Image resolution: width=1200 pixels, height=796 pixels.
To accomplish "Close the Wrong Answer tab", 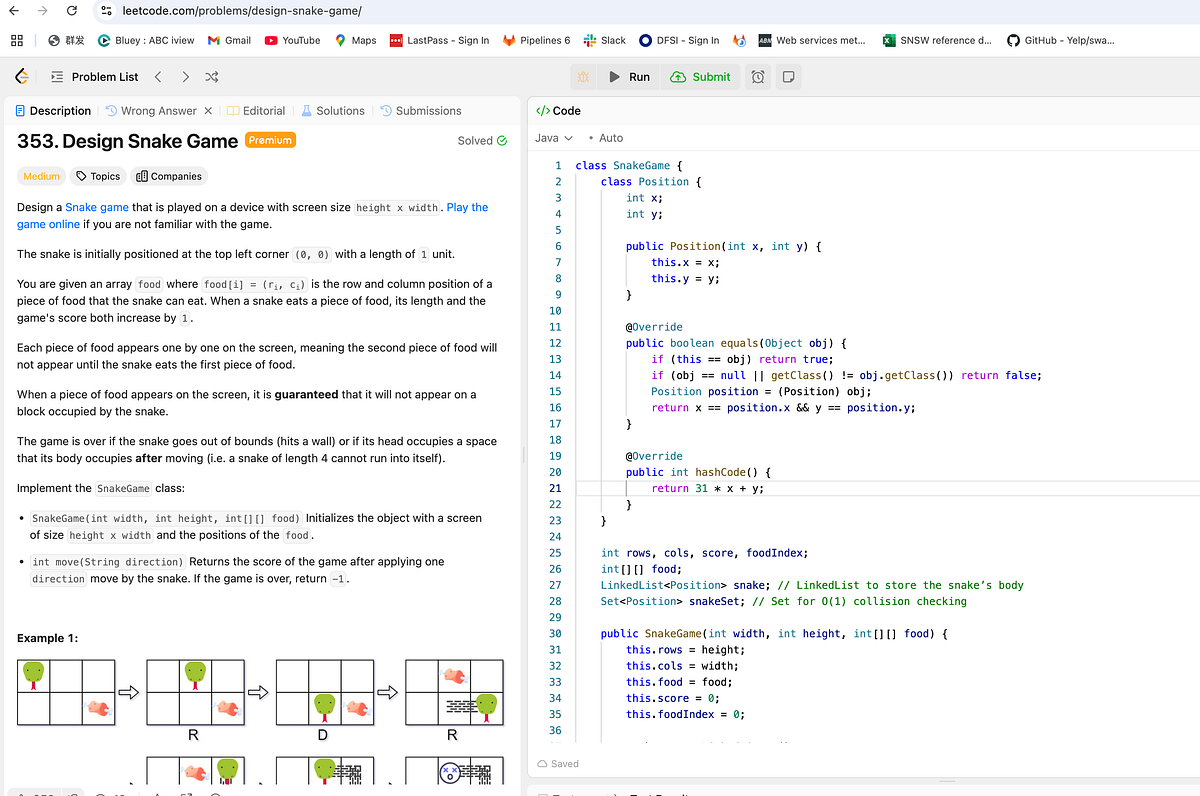I will tap(208, 110).
